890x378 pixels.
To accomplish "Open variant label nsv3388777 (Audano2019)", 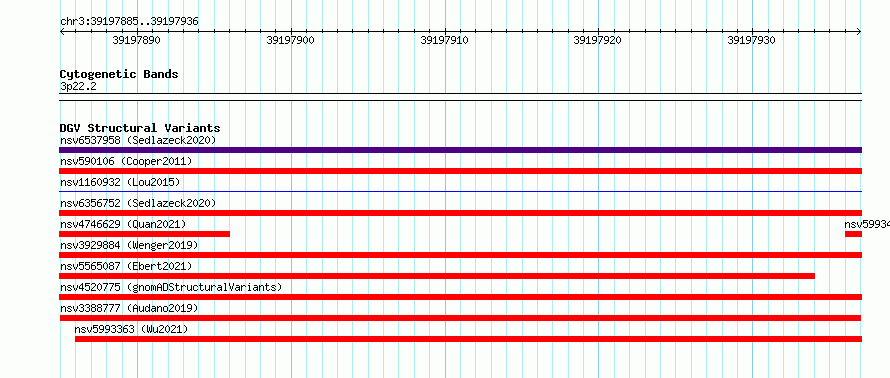I will pyautogui.click(x=129, y=308).
